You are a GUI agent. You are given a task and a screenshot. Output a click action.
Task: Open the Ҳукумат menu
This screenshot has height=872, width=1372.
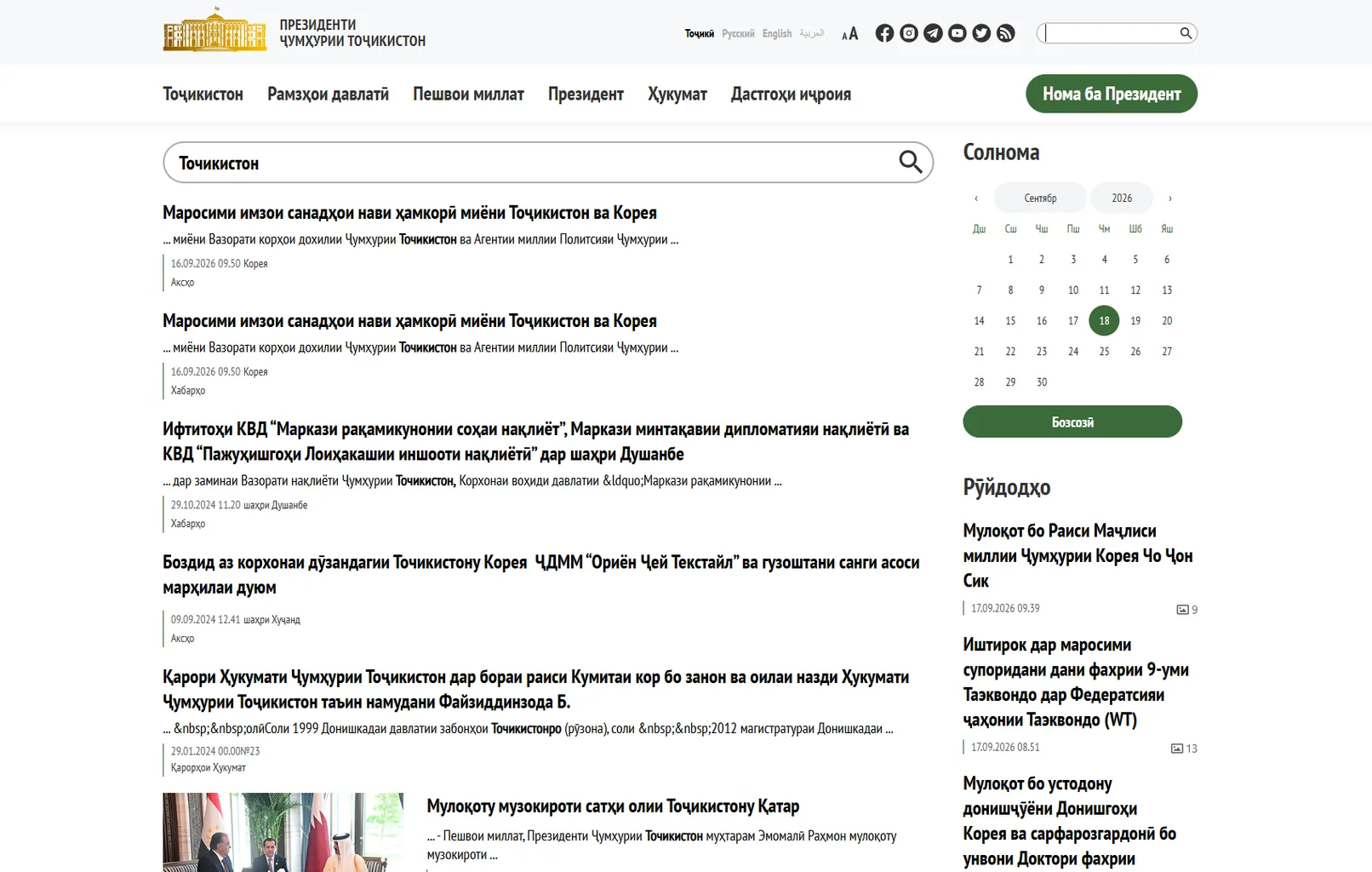[677, 94]
